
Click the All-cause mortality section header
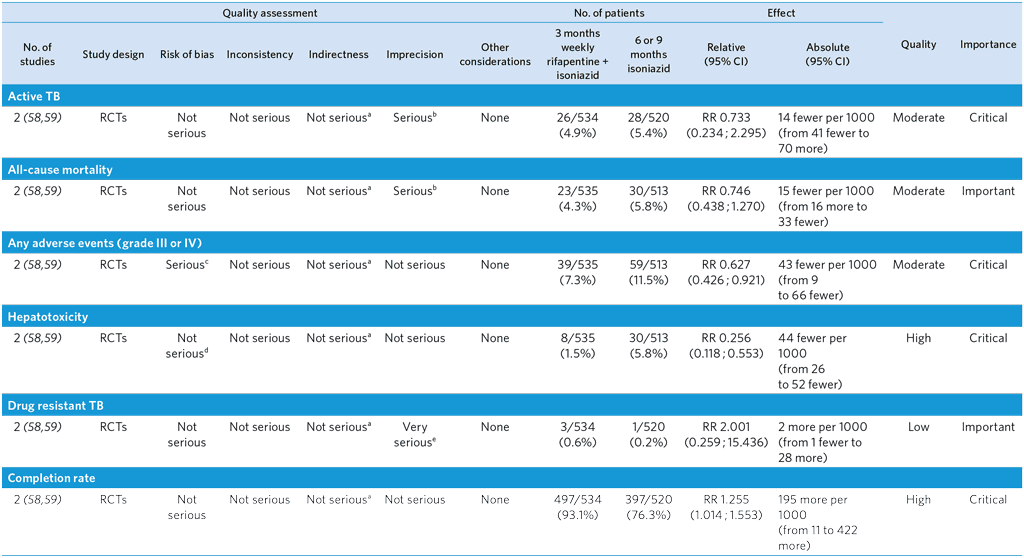pos(60,169)
